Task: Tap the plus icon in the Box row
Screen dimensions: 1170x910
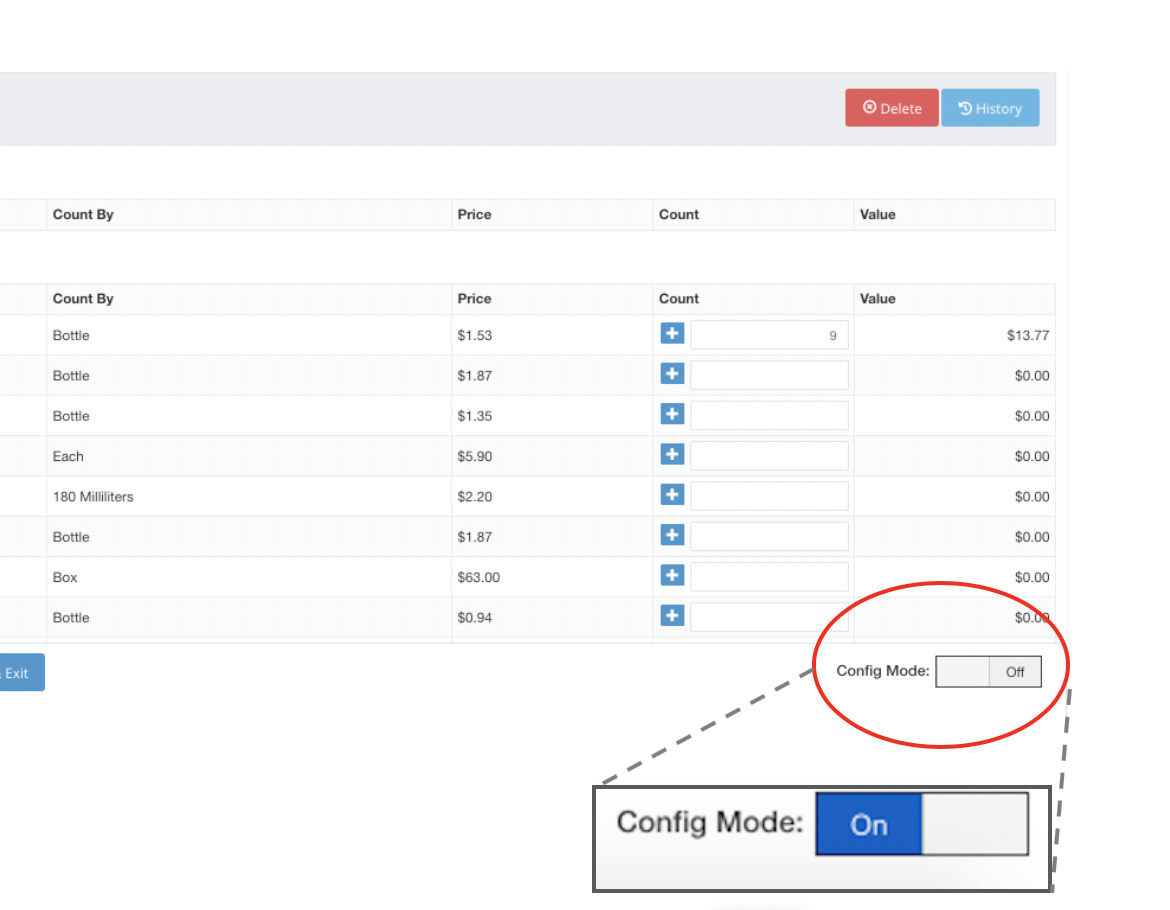Action: coord(672,576)
